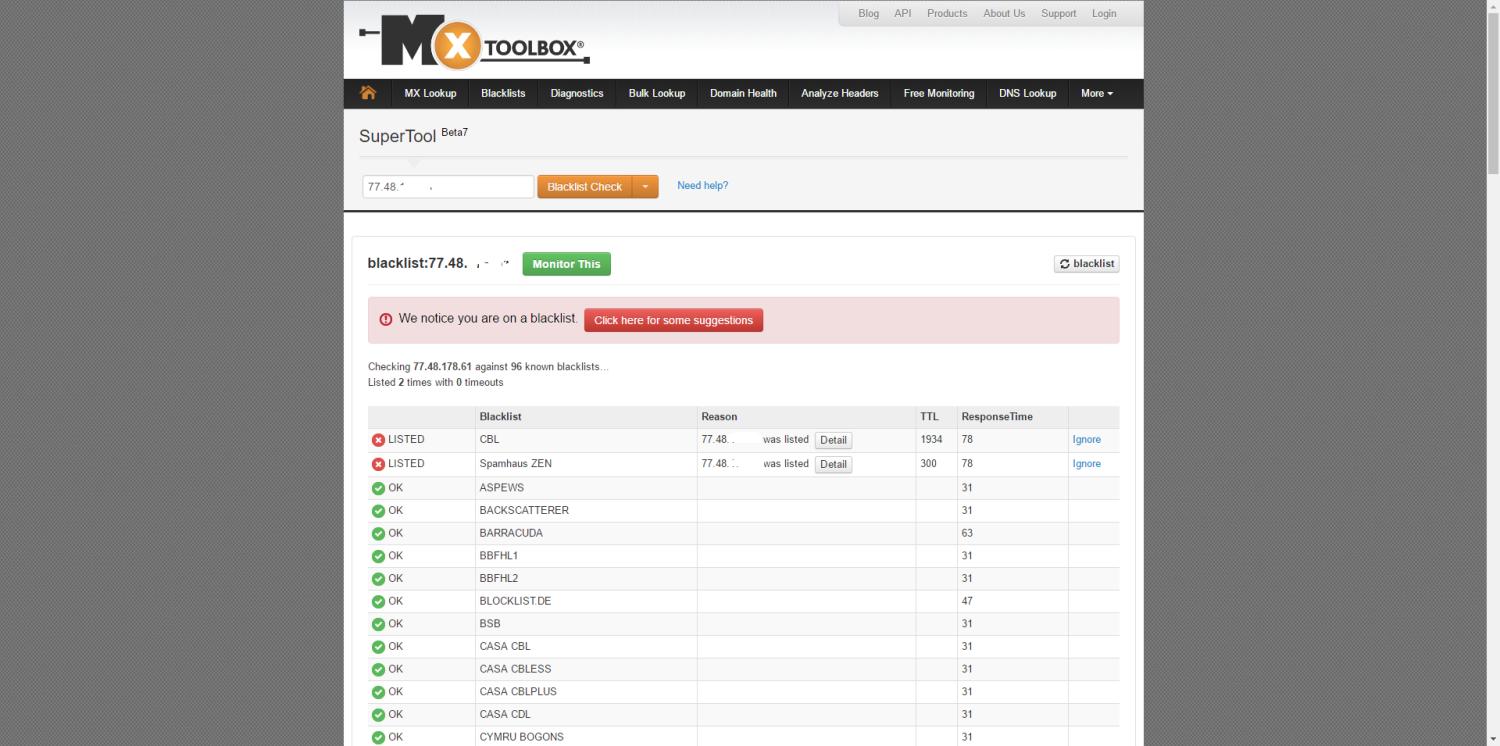Refresh results with the blacklist button
Viewport: 1500px width, 746px height.
(1086, 264)
